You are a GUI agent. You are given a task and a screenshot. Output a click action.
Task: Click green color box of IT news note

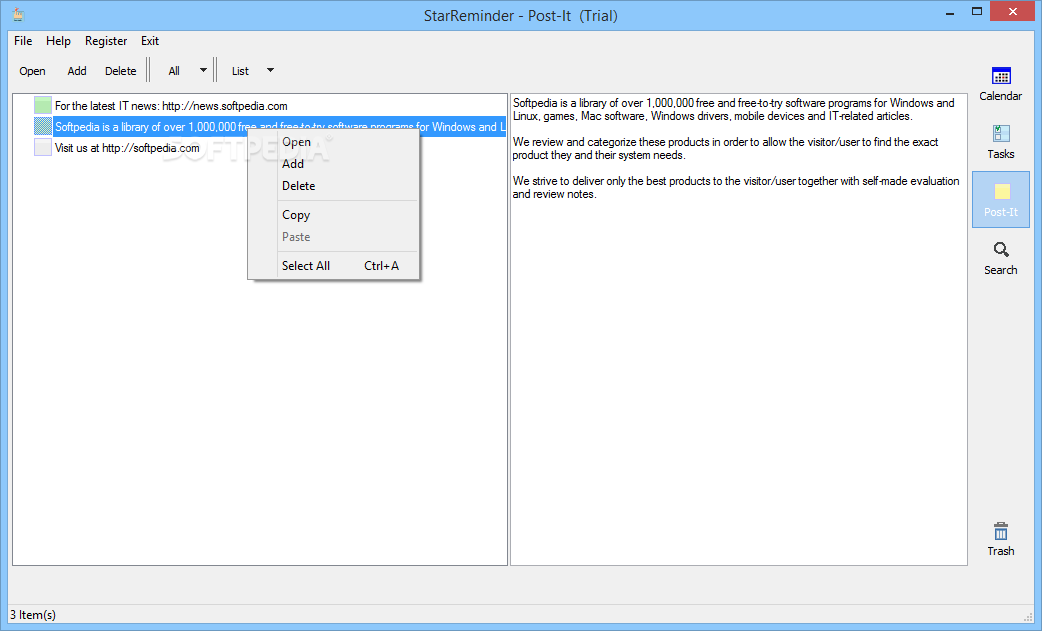(x=43, y=105)
